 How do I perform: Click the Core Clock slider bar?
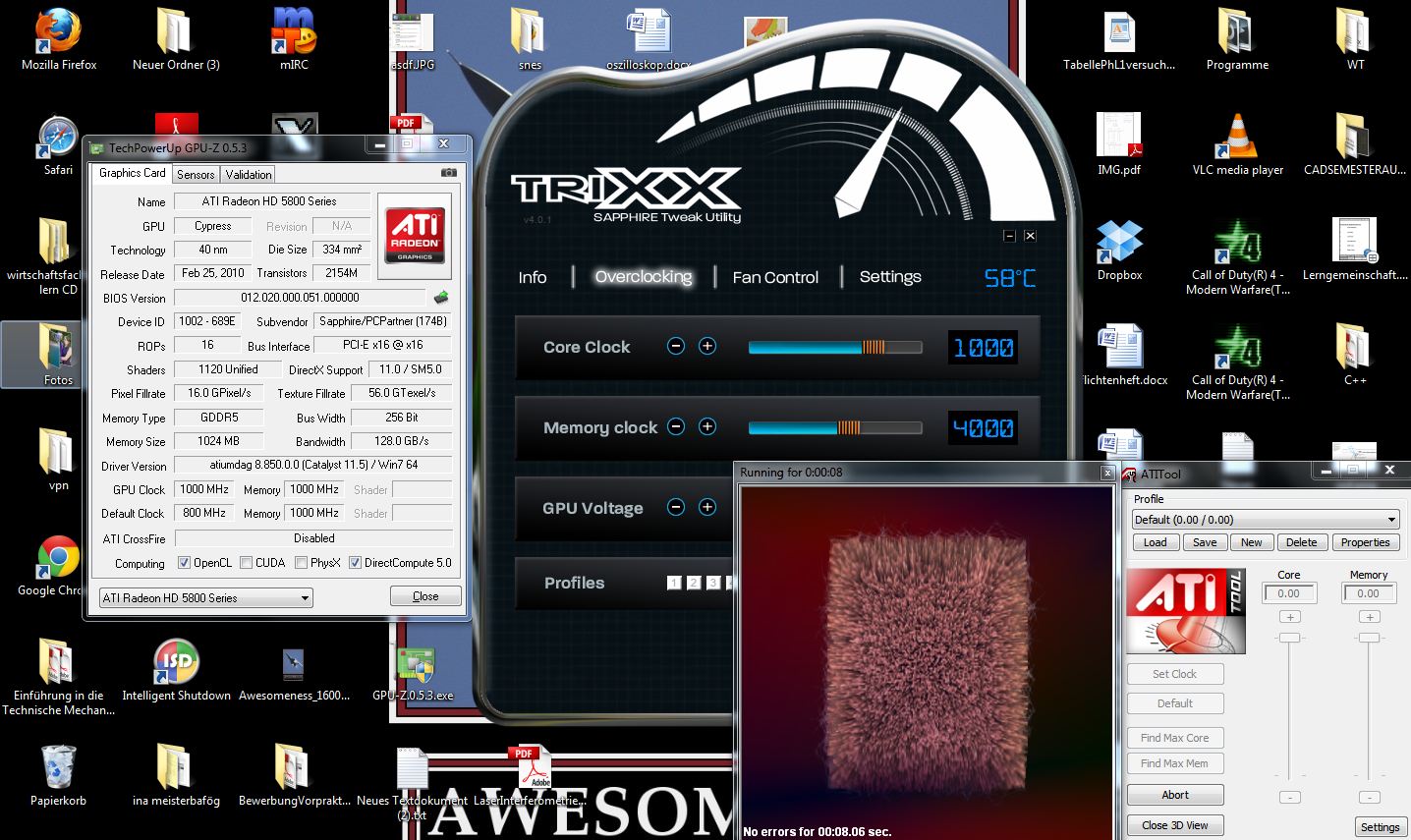tap(835, 347)
